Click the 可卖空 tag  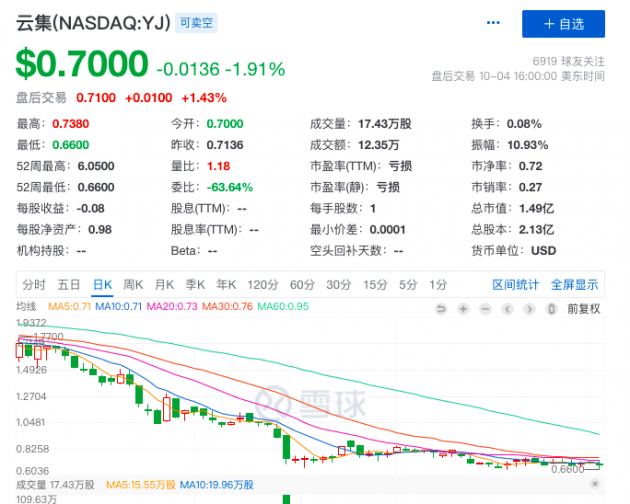click(x=196, y=23)
